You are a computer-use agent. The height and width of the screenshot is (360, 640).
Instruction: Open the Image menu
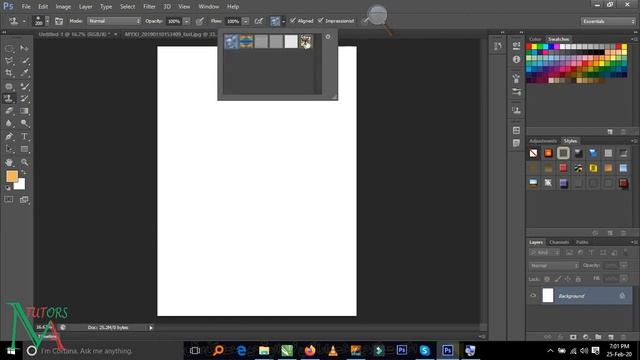pyautogui.click(x=63, y=7)
